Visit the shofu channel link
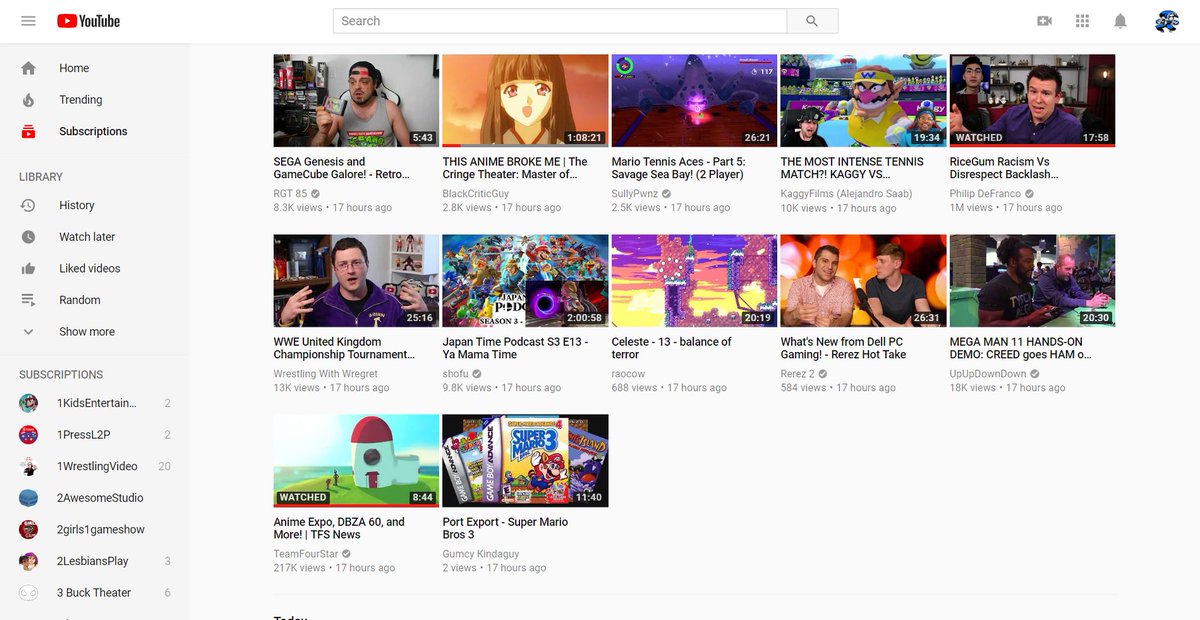 [455, 374]
